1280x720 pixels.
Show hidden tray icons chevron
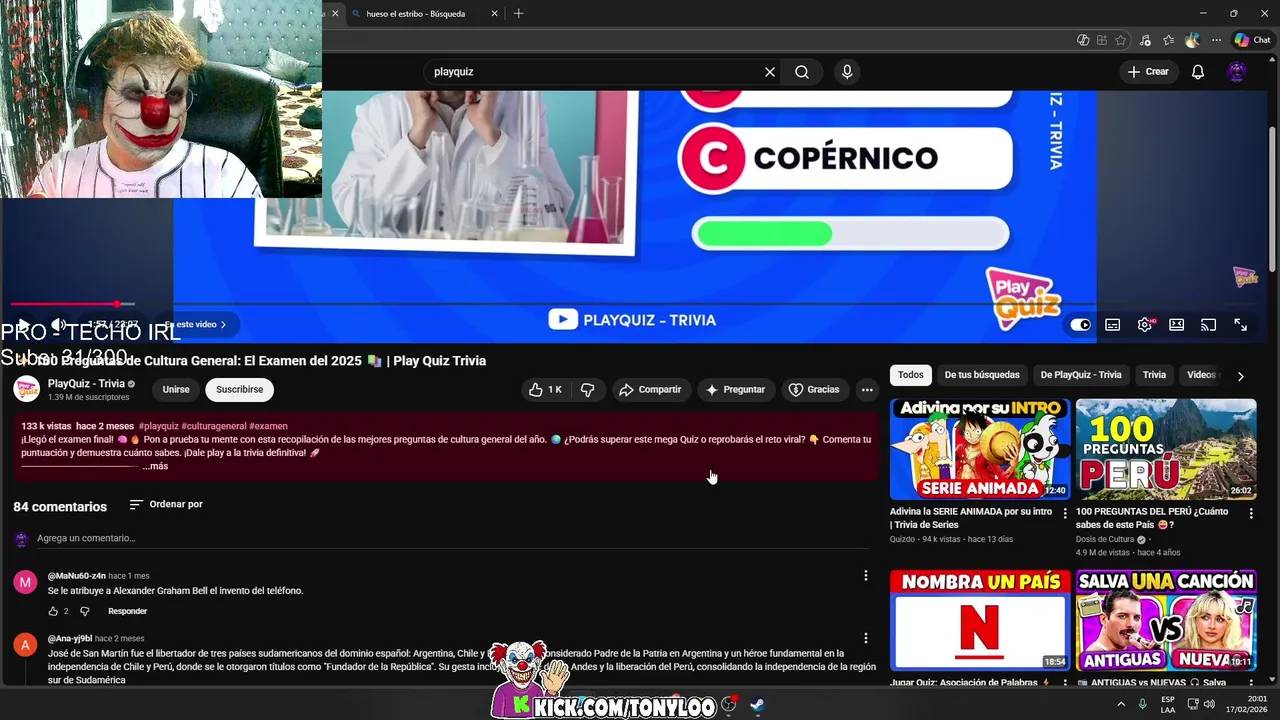[x=1121, y=705]
